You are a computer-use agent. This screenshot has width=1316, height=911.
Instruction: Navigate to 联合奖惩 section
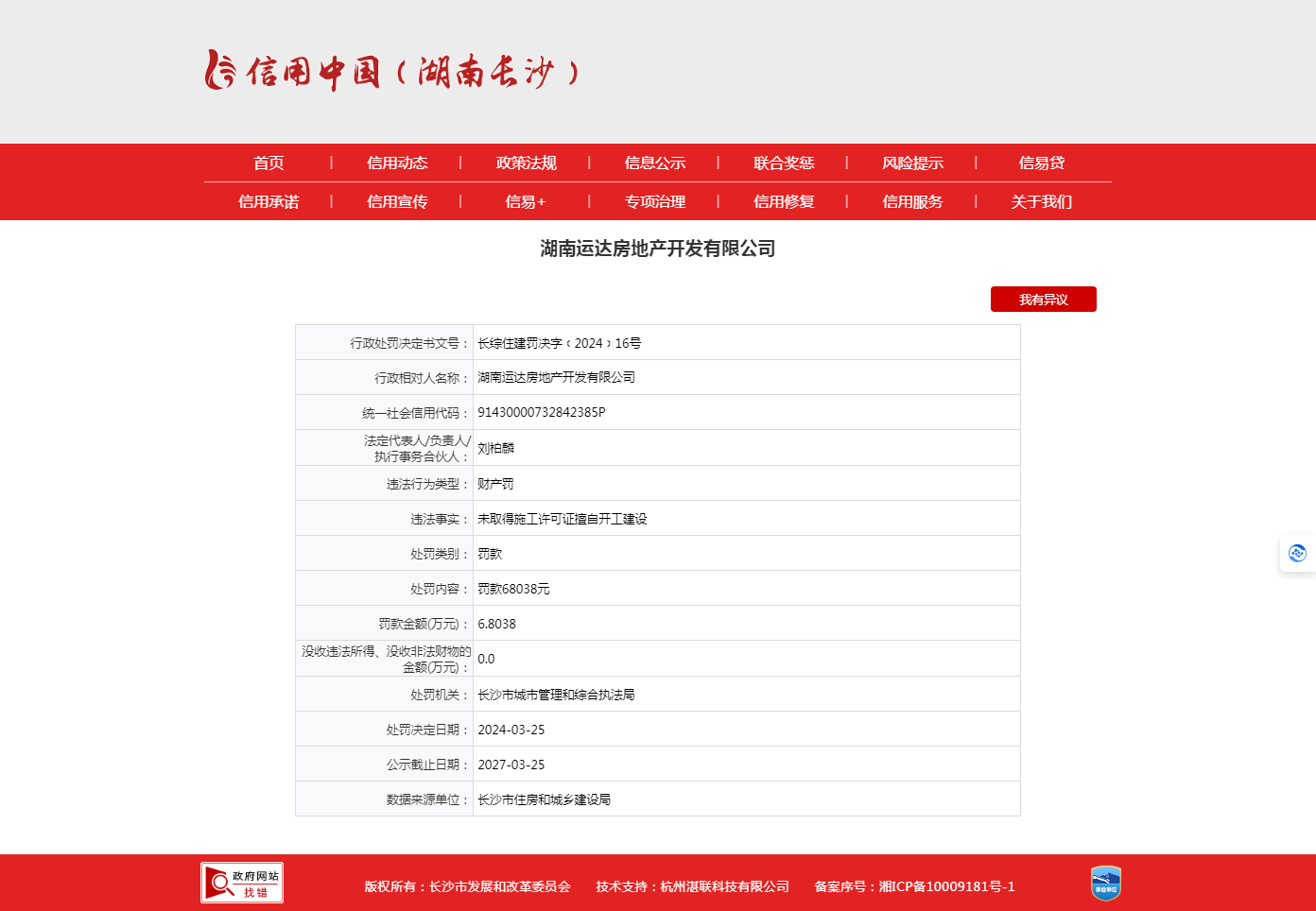pyautogui.click(x=783, y=163)
